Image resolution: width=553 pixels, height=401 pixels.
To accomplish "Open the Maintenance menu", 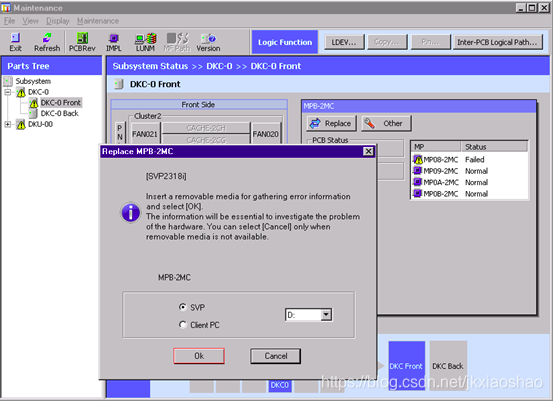I will (x=98, y=21).
